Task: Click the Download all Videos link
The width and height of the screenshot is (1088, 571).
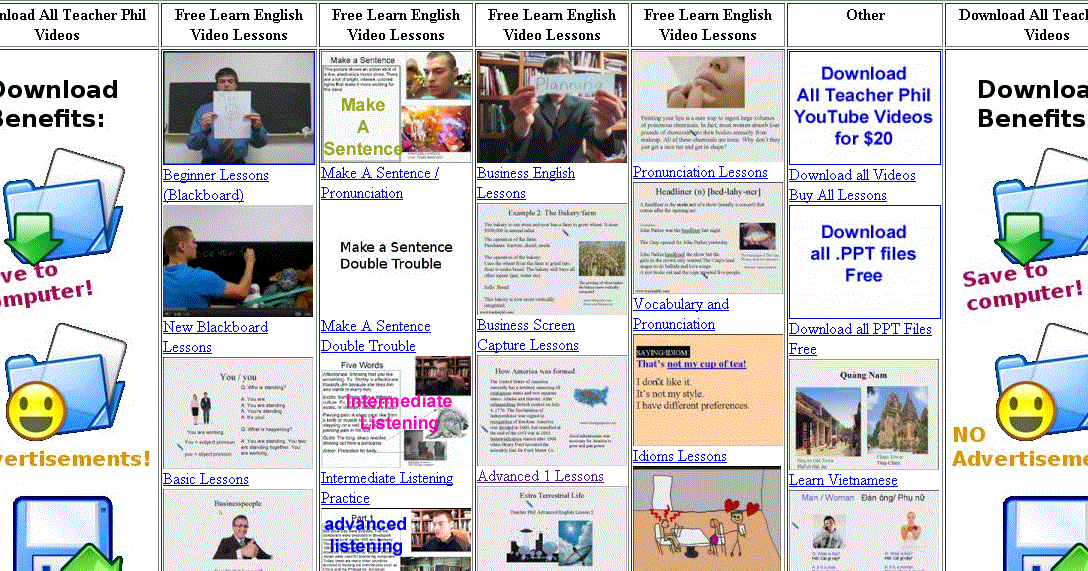Action: tap(852, 176)
